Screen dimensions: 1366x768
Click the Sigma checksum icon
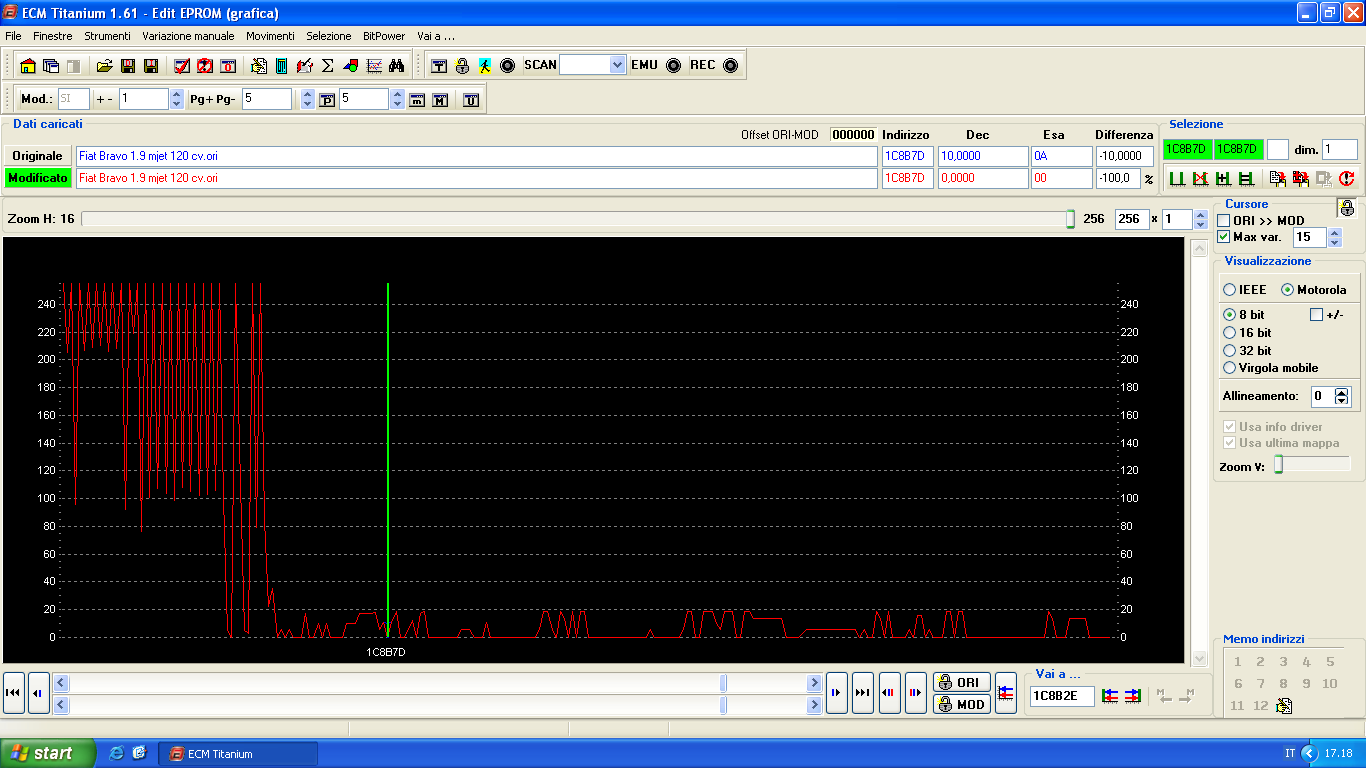327,66
